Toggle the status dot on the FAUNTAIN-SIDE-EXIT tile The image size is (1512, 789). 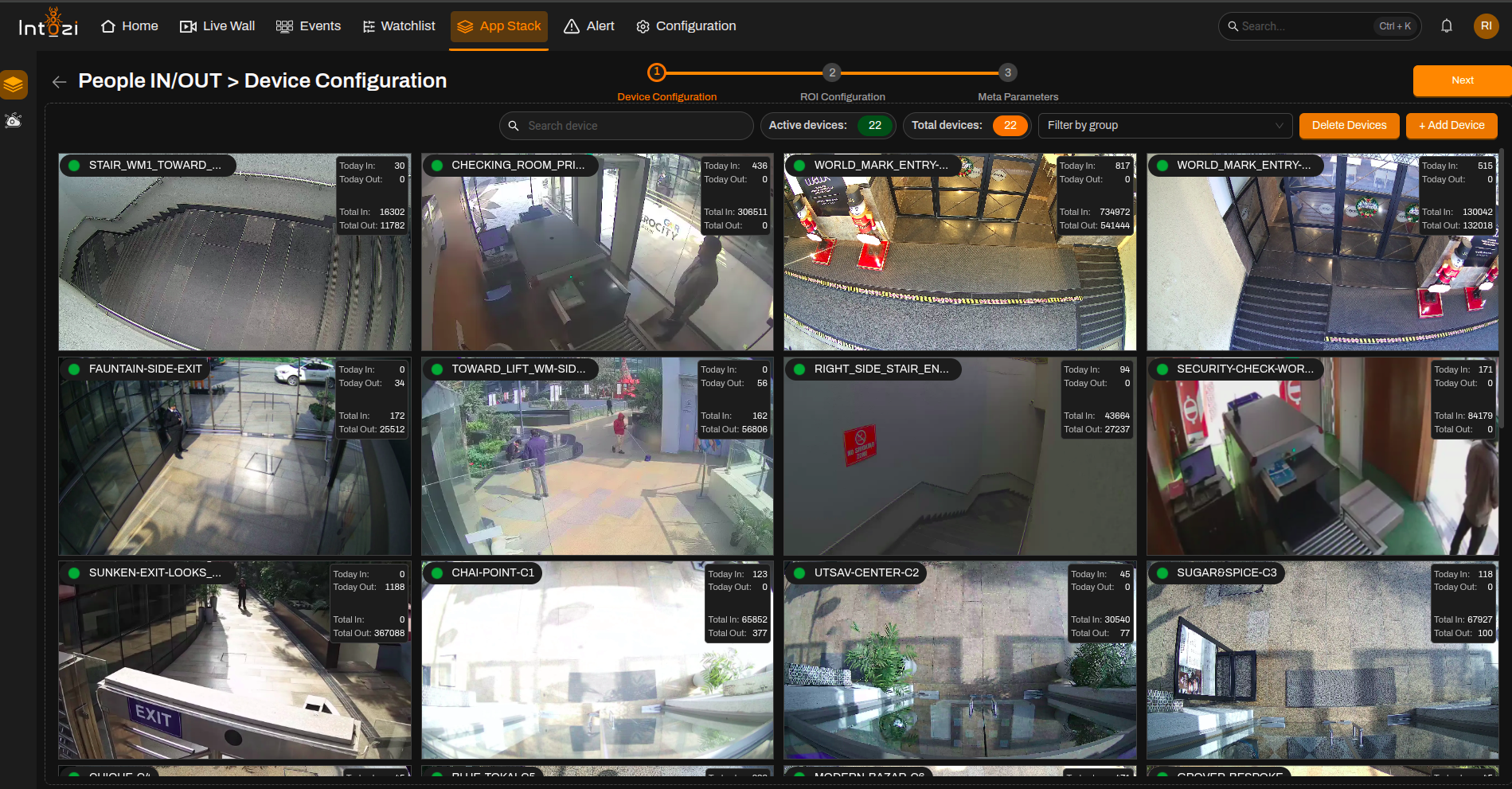coord(74,369)
